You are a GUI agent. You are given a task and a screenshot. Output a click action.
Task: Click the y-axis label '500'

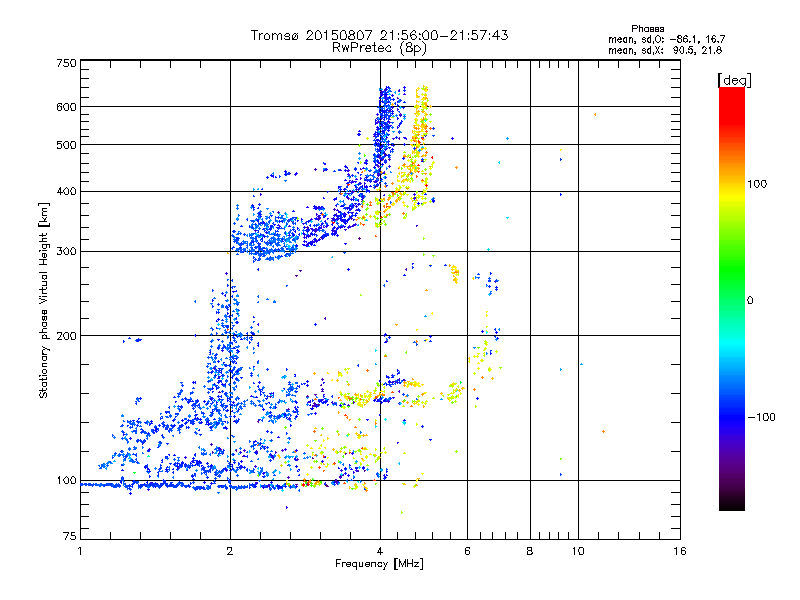(66, 145)
